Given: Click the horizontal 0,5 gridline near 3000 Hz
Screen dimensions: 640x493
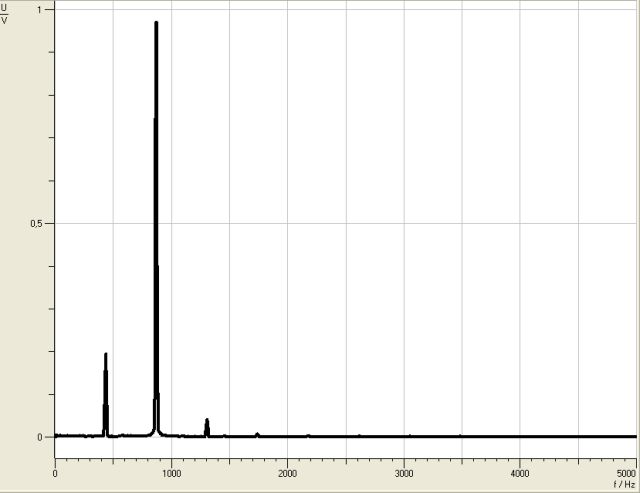Looking at the screenshot, I should click(x=404, y=223).
